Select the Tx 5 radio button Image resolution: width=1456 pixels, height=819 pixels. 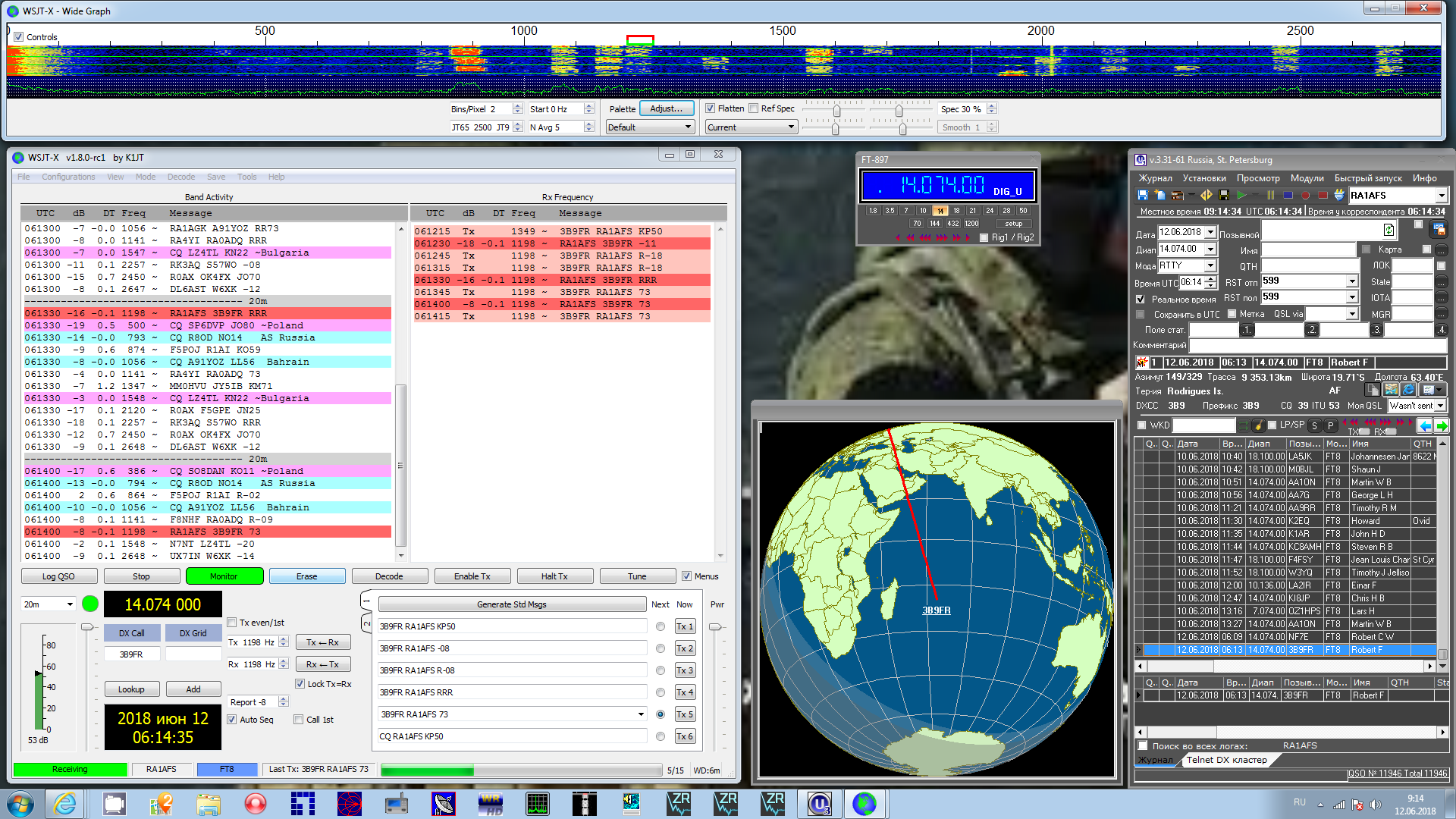(661, 714)
